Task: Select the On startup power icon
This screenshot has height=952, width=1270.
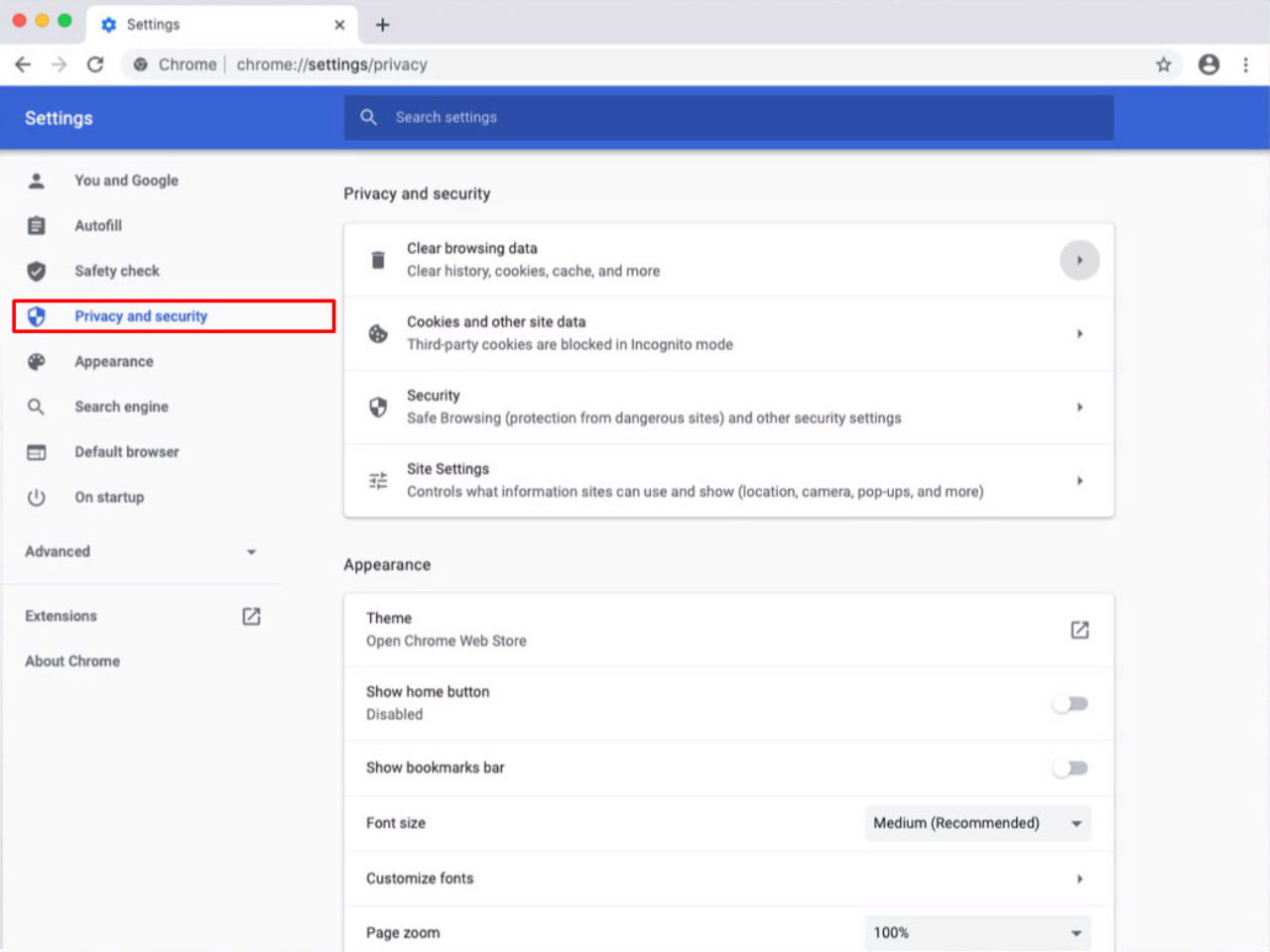Action: coord(37,497)
